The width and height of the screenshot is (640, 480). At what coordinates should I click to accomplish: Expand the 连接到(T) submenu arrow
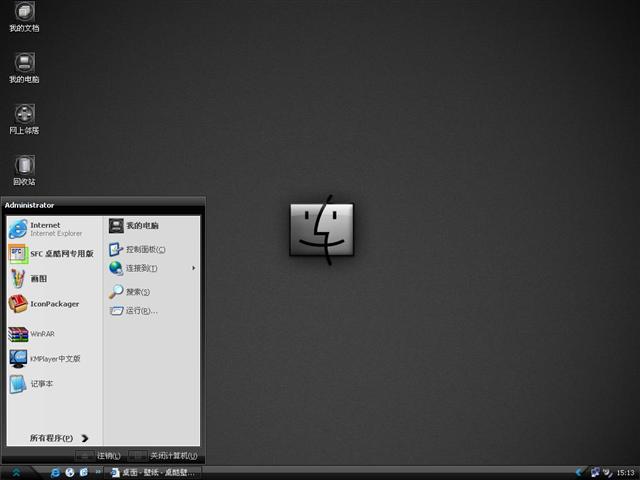pos(194,268)
